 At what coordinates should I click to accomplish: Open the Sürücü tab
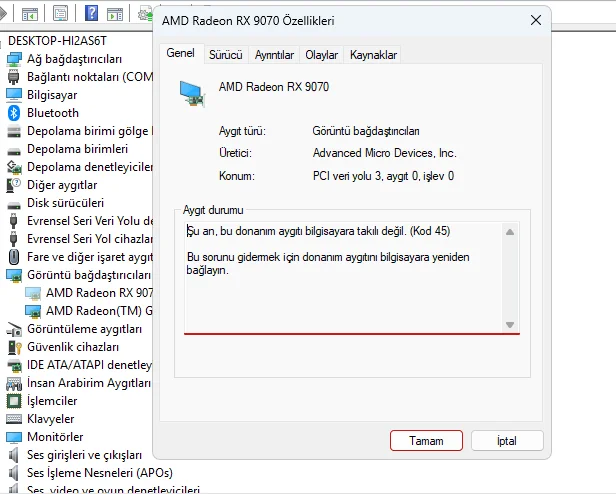(226, 55)
